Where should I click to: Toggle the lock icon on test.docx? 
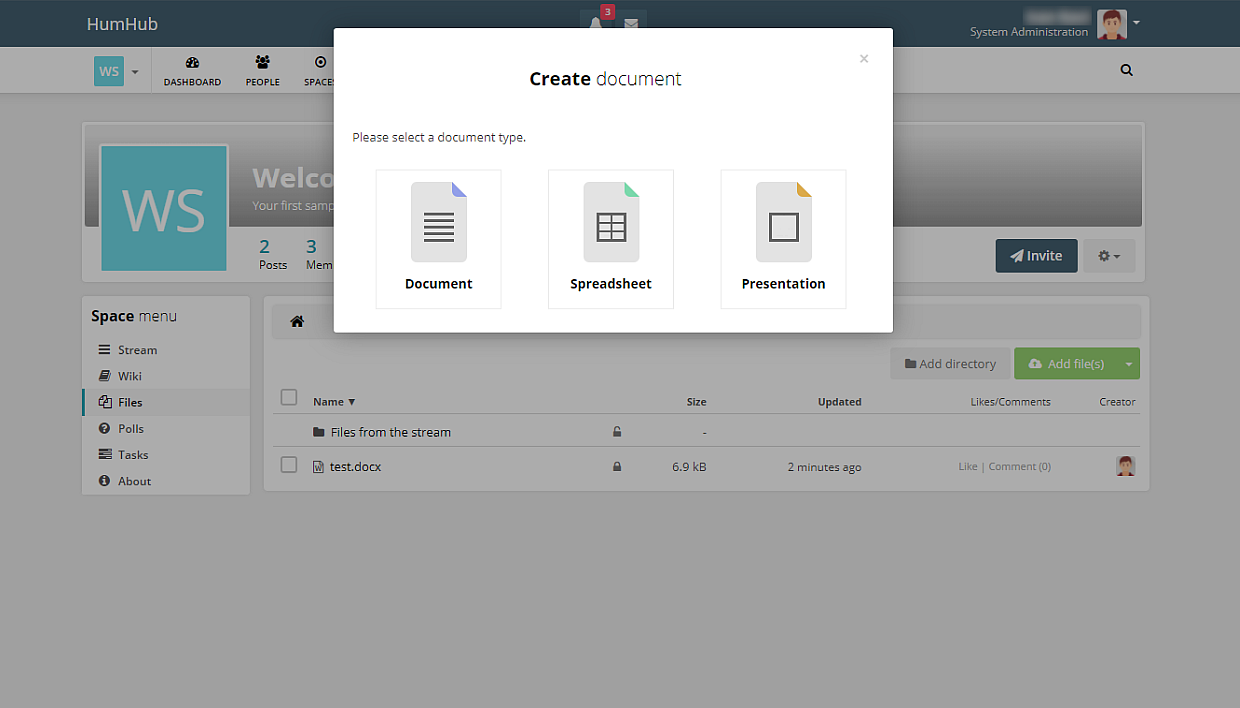pyautogui.click(x=617, y=466)
